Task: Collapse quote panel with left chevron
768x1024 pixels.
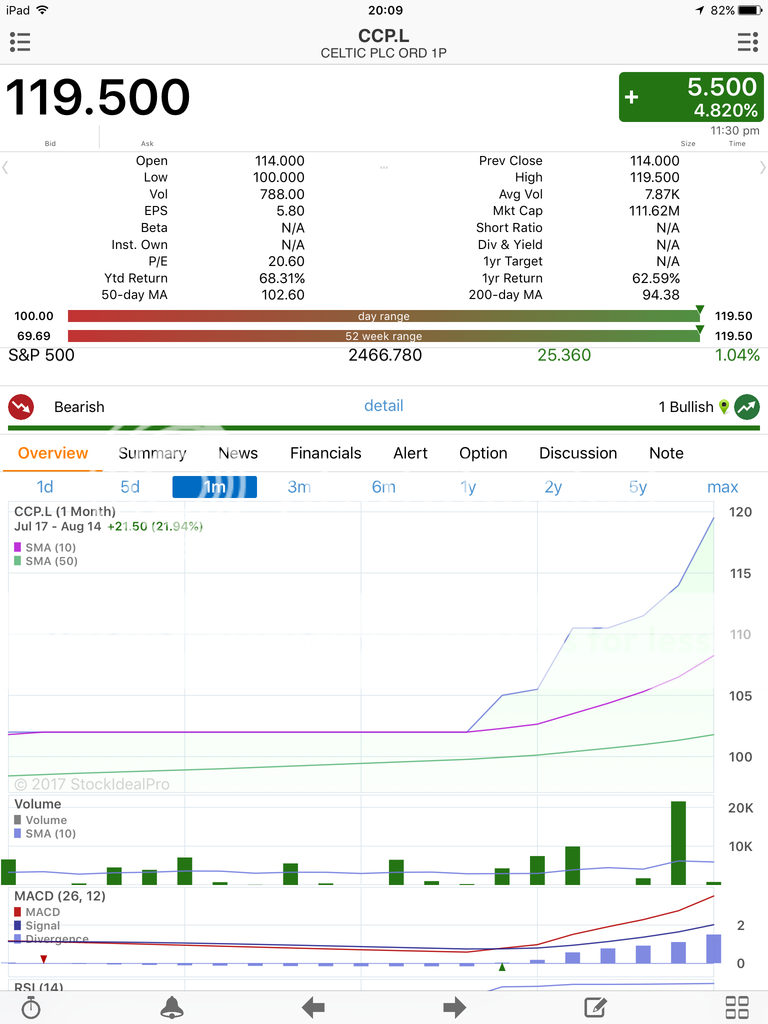Action: click(6, 168)
